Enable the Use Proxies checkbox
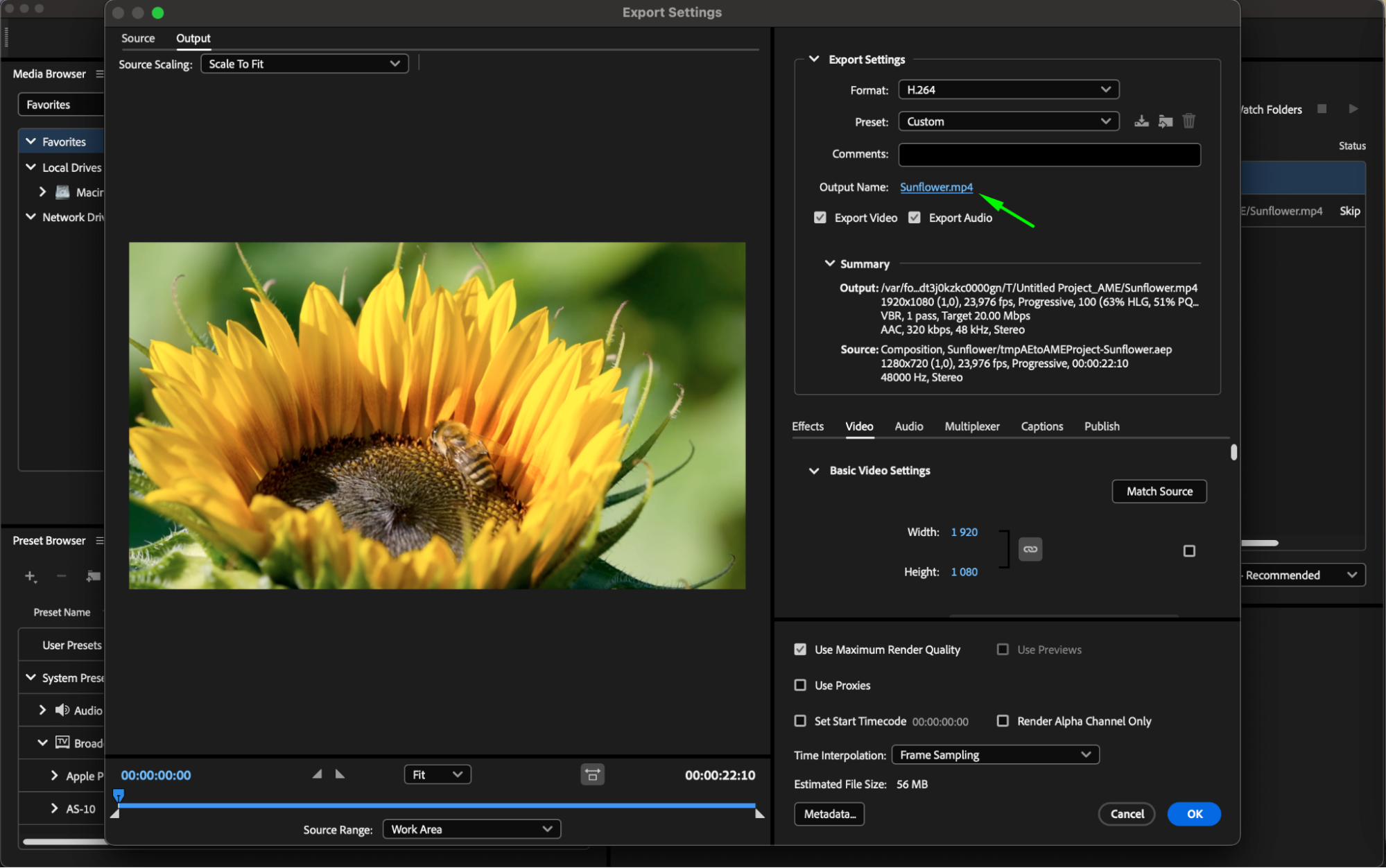Viewport: 1386px width, 868px height. 800,685
